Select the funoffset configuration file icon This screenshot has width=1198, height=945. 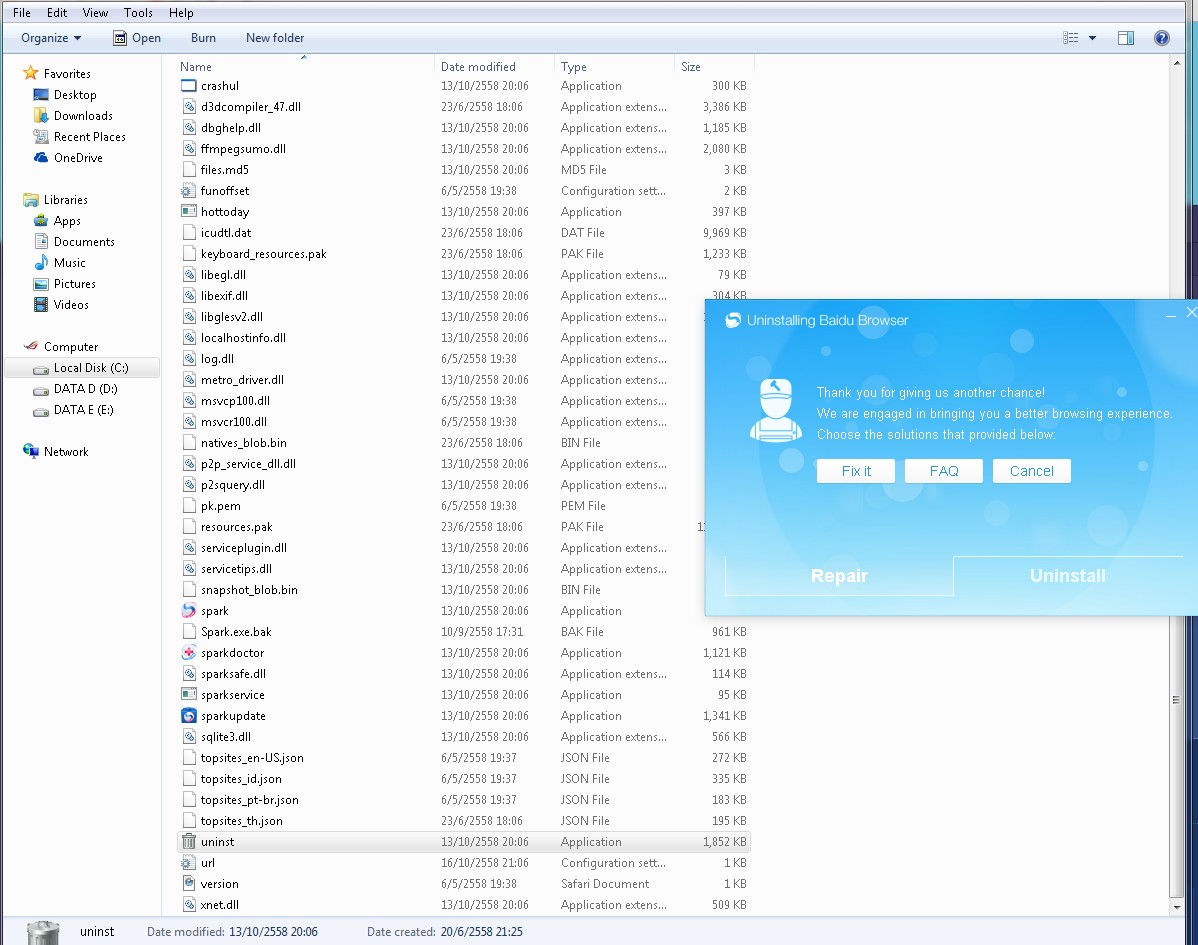[189, 191]
